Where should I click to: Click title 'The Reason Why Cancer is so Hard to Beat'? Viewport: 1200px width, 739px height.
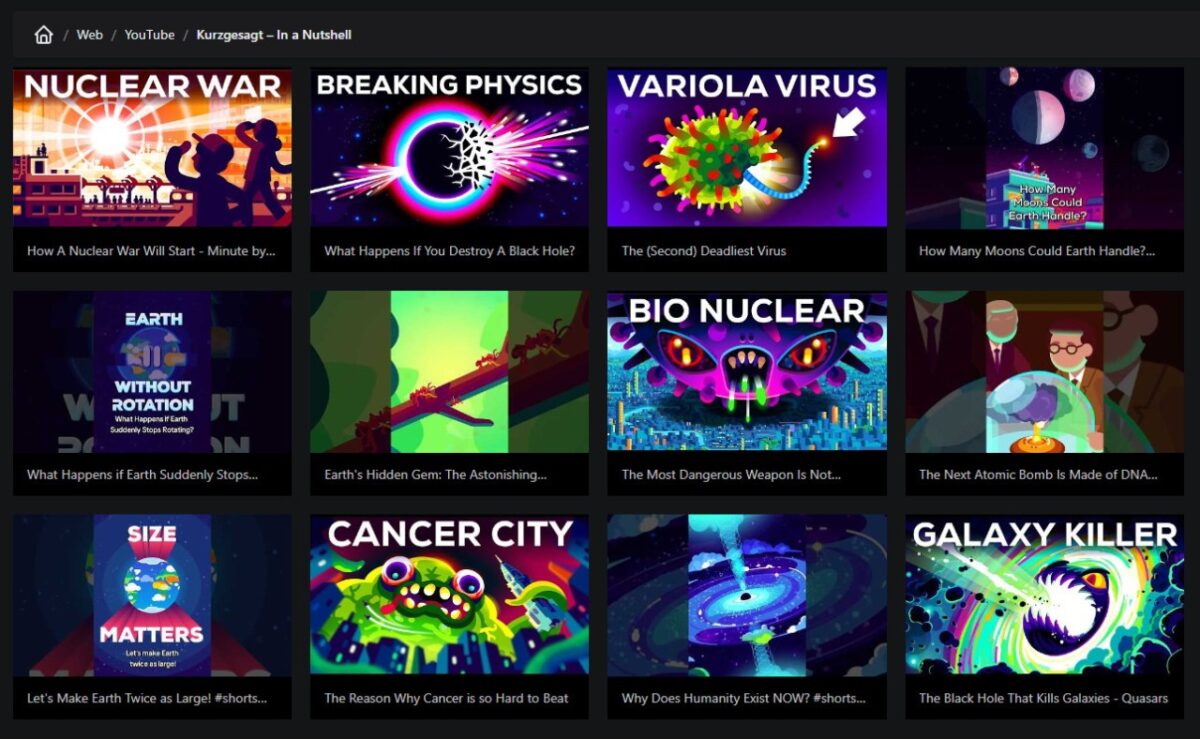click(446, 698)
